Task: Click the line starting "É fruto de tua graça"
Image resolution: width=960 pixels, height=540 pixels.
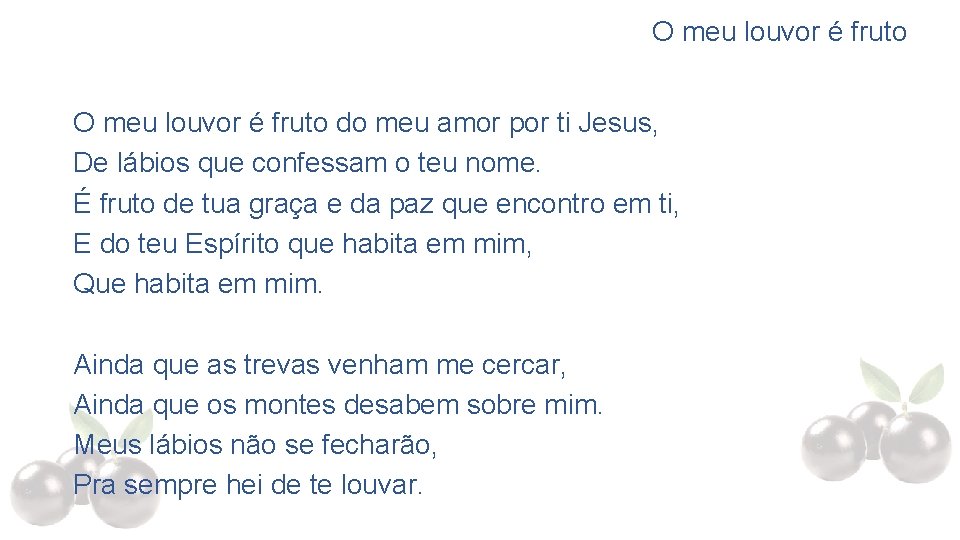Action: coord(376,204)
